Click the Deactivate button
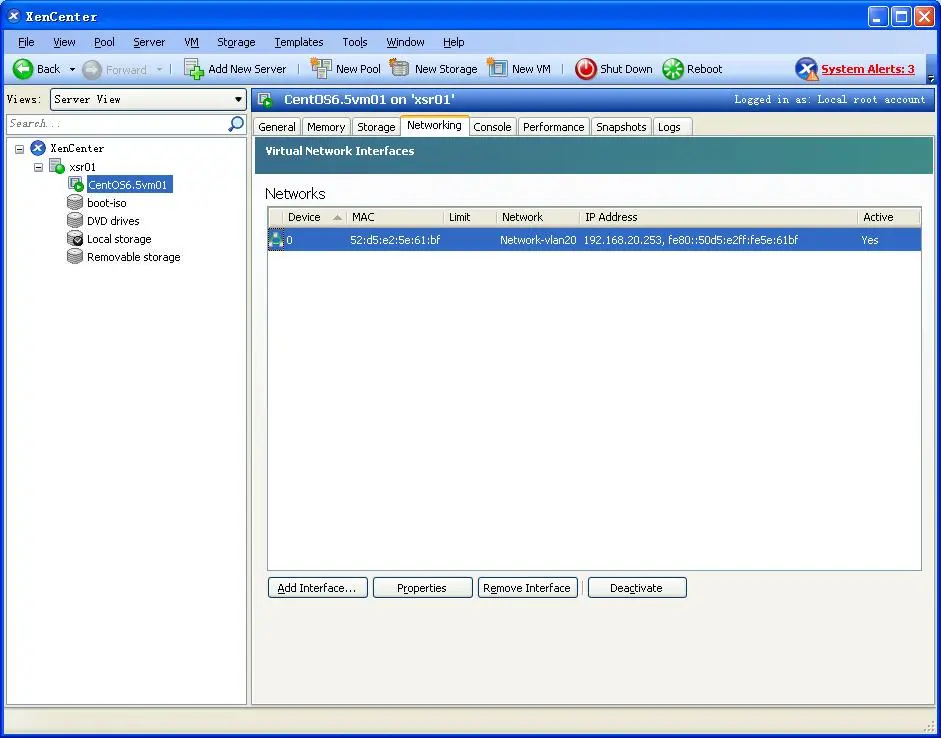941x738 pixels. (637, 588)
